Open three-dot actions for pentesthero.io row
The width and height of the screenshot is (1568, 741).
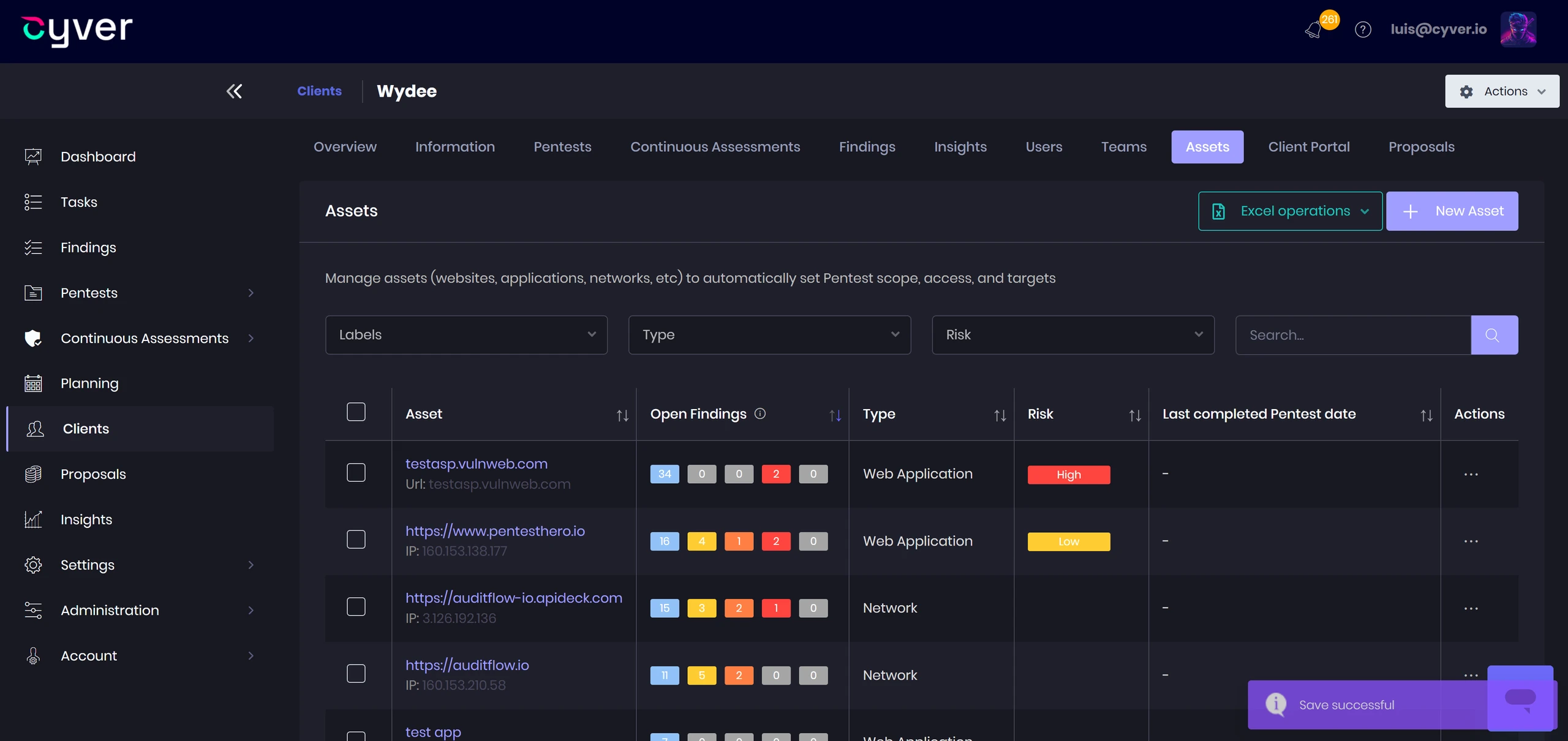(x=1471, y=541)
